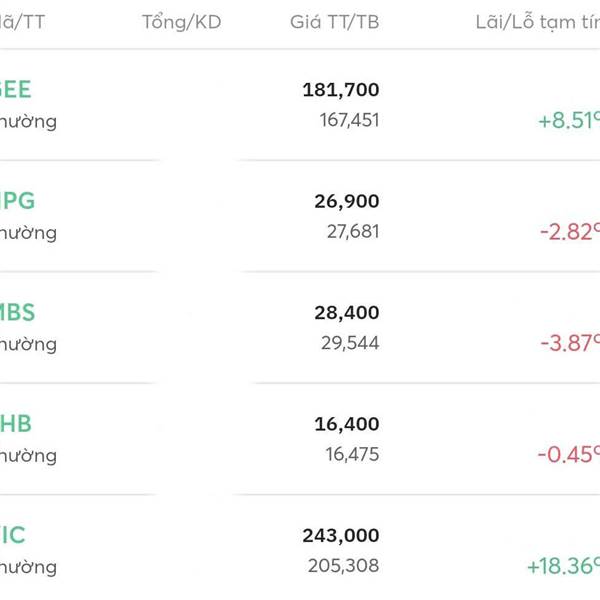600x600 pixels.
Task: Click the 29,544 average price
Action: pos(352,344)
